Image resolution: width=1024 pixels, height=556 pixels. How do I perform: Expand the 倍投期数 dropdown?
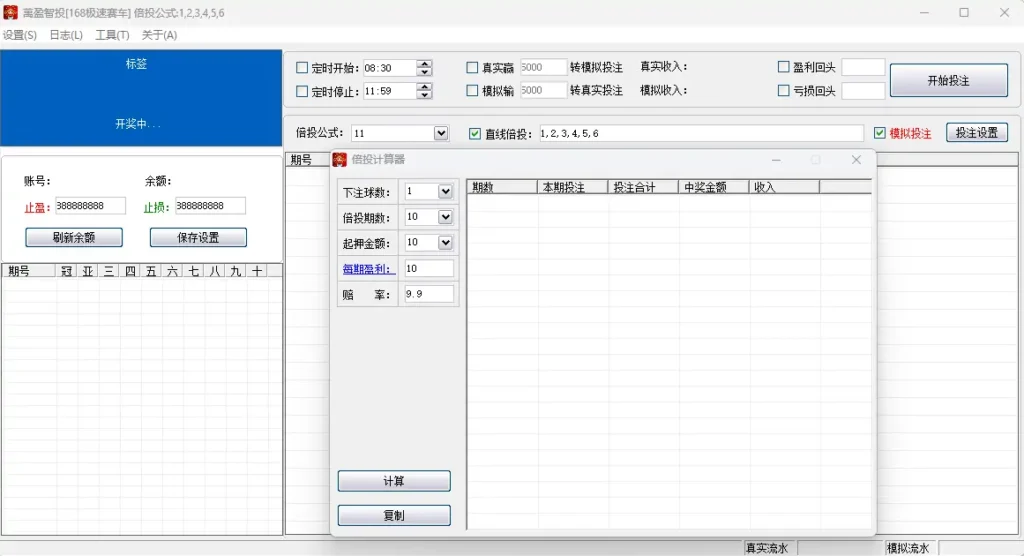445,217
